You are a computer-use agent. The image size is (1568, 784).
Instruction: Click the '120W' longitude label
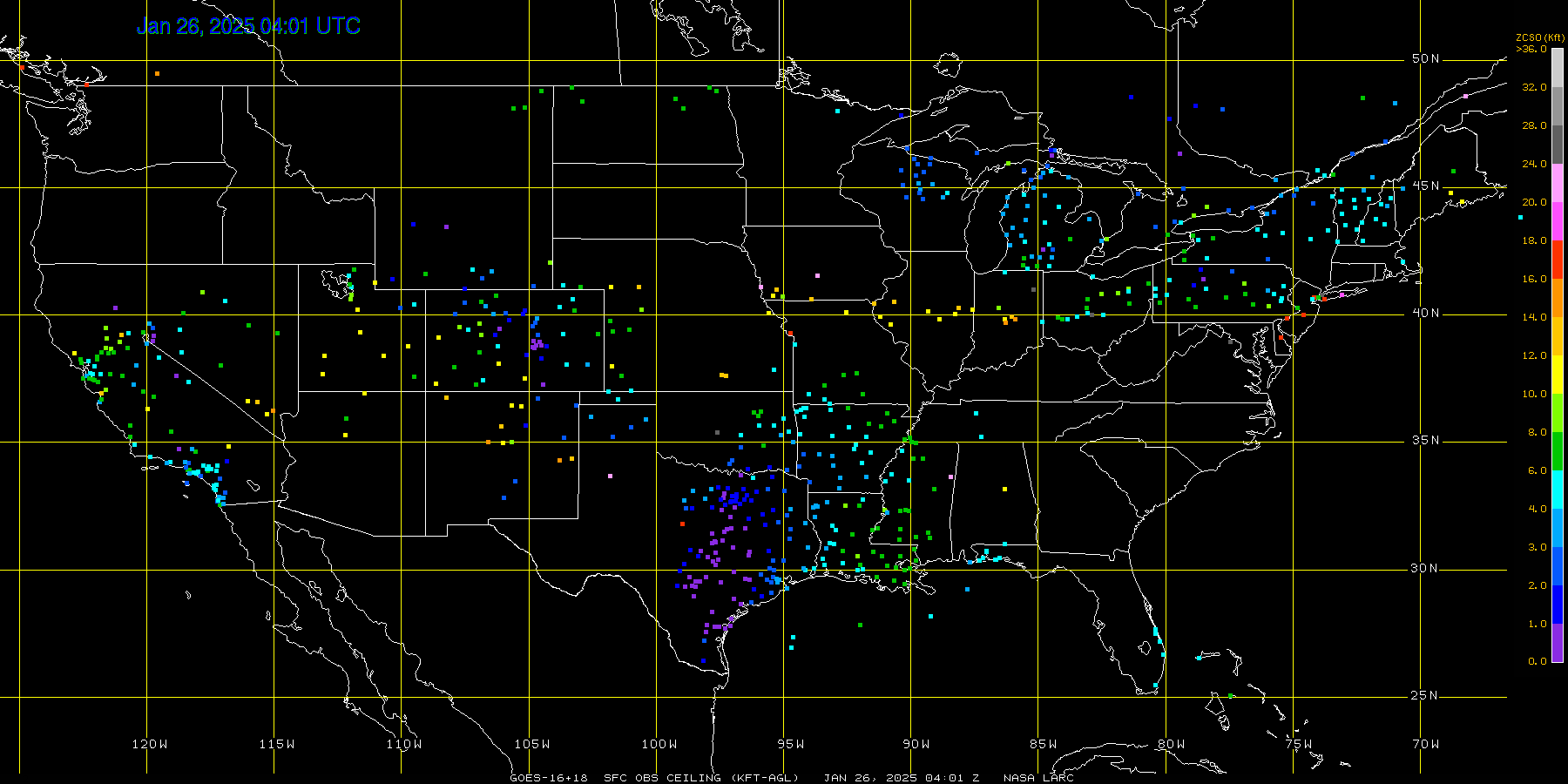(150, 744)
